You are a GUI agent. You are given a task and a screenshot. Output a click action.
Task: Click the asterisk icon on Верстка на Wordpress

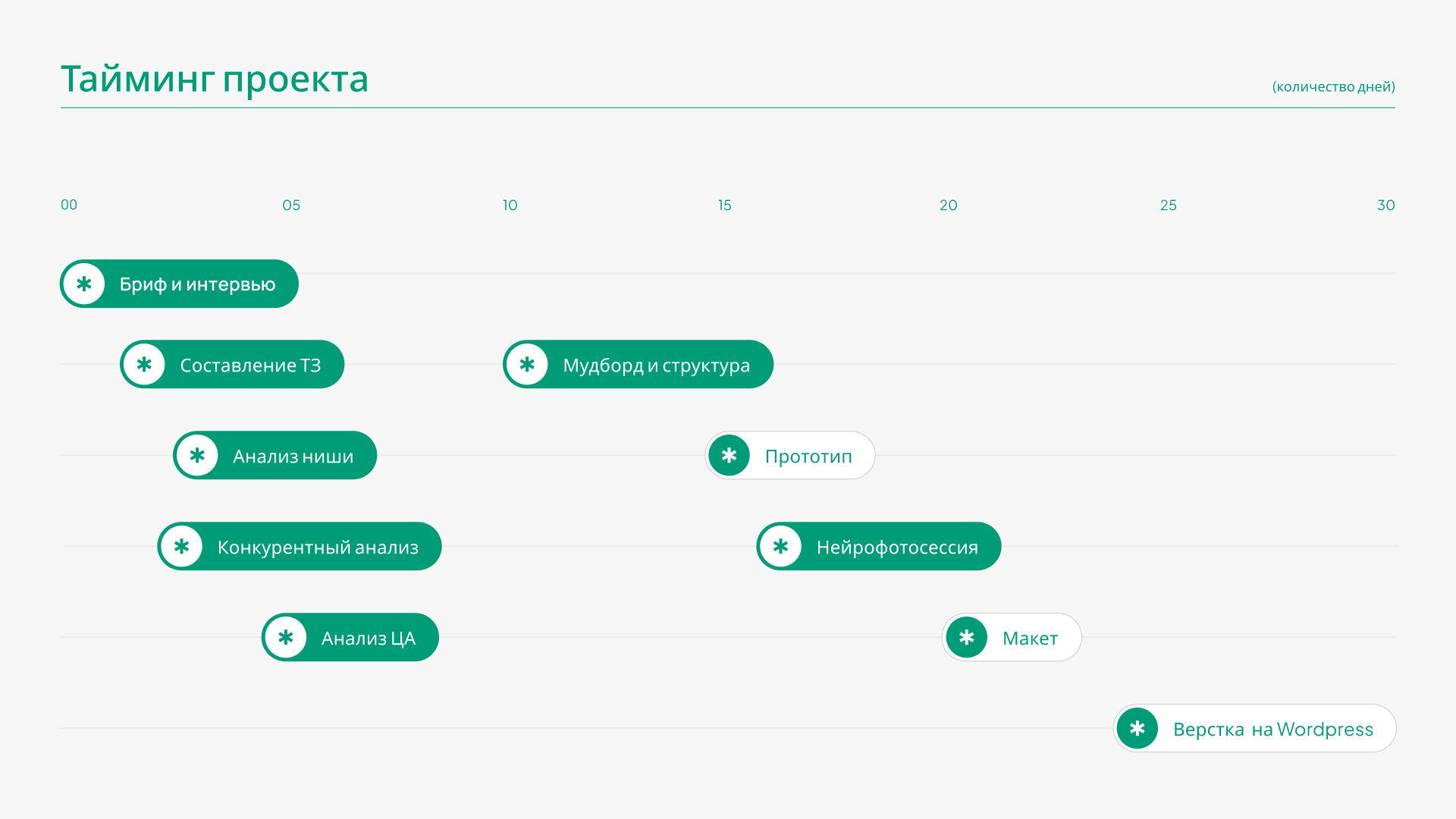click(x=1137, y=729)
